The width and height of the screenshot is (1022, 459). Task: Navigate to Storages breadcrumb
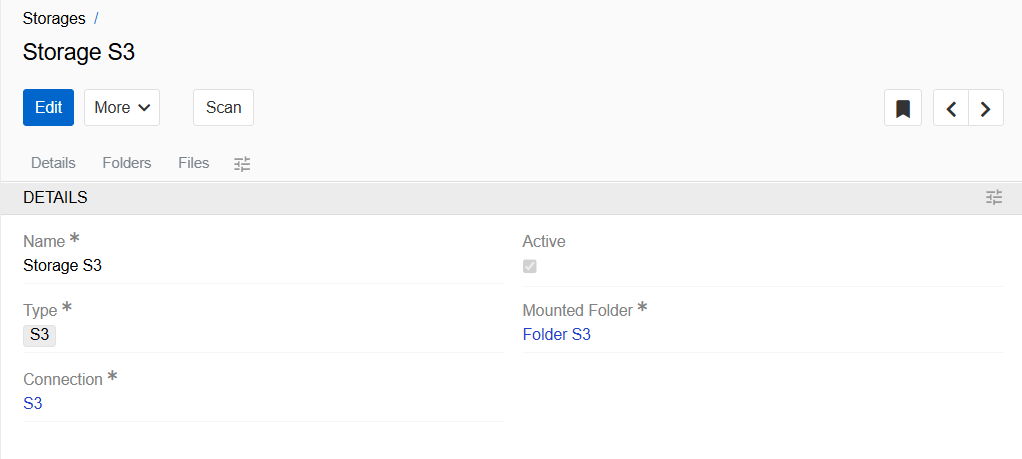pos(54,19)
